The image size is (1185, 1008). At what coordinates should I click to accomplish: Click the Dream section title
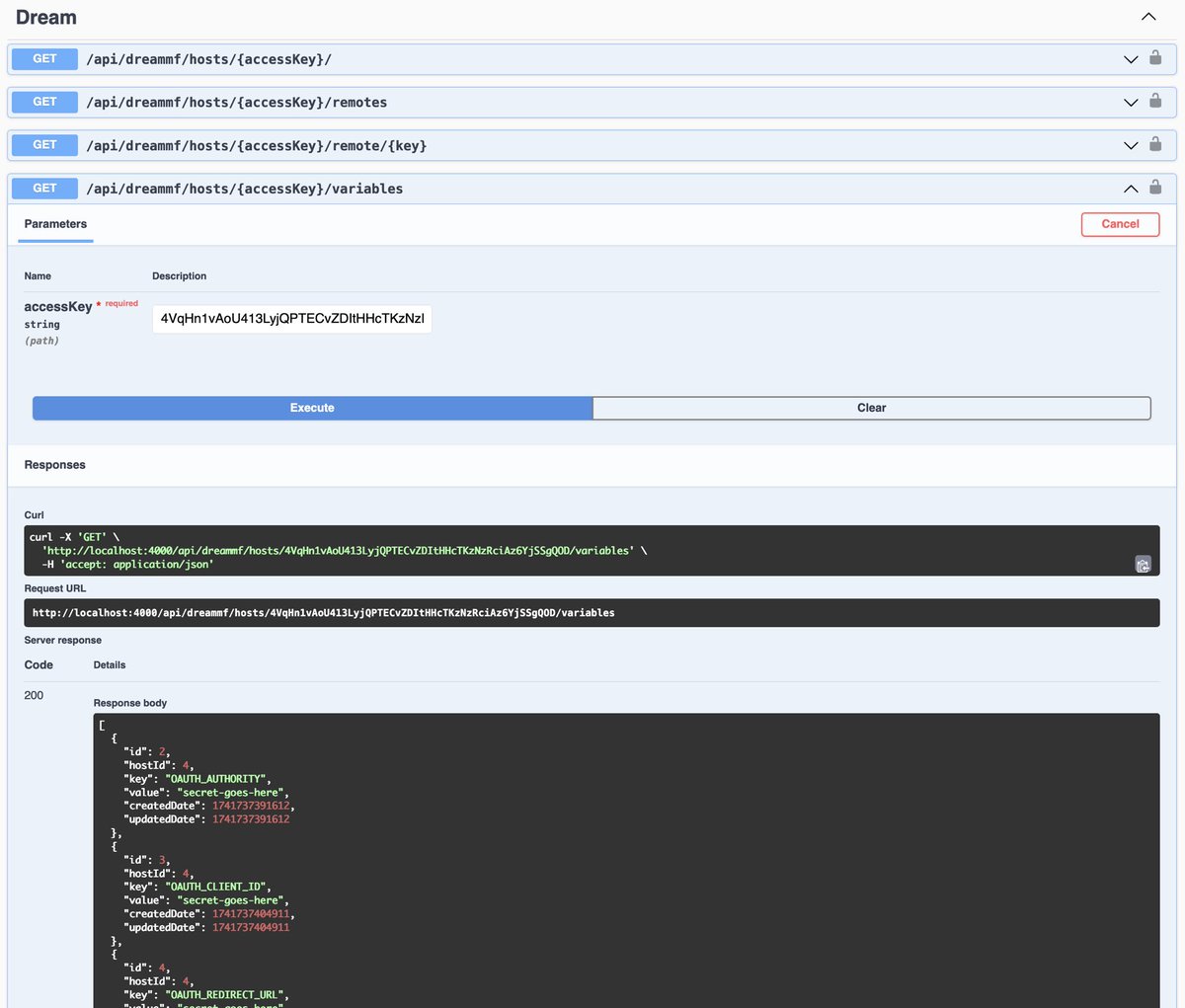coord(45,18)
